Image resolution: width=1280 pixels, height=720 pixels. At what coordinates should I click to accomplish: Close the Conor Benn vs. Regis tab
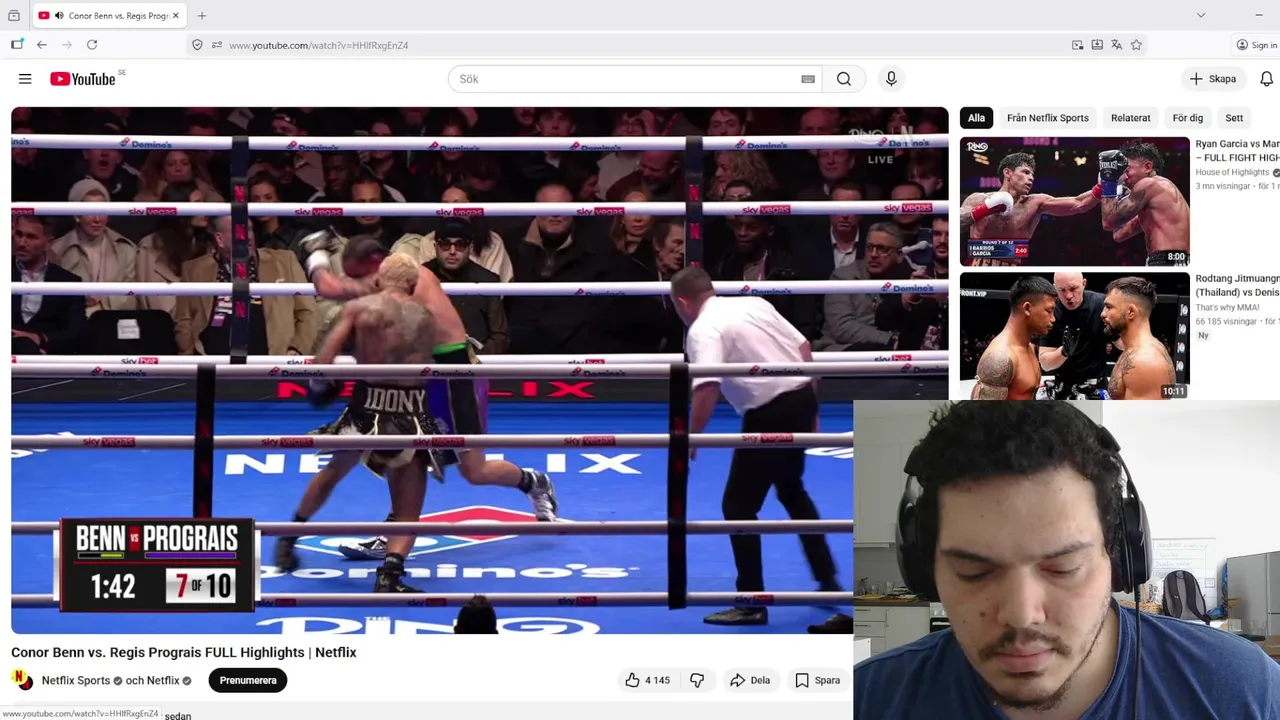(176, 16)
